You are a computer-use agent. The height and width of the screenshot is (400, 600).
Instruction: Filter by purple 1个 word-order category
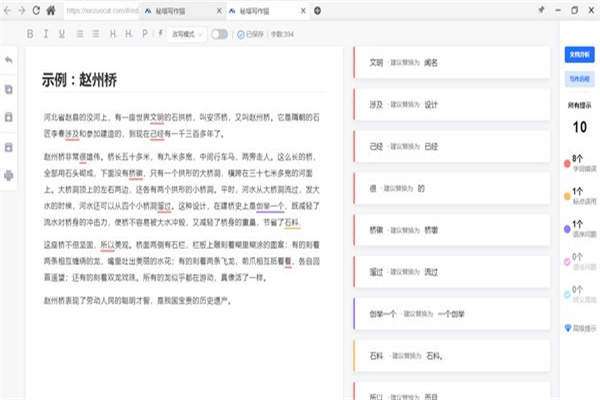click(x=580, y=229)
